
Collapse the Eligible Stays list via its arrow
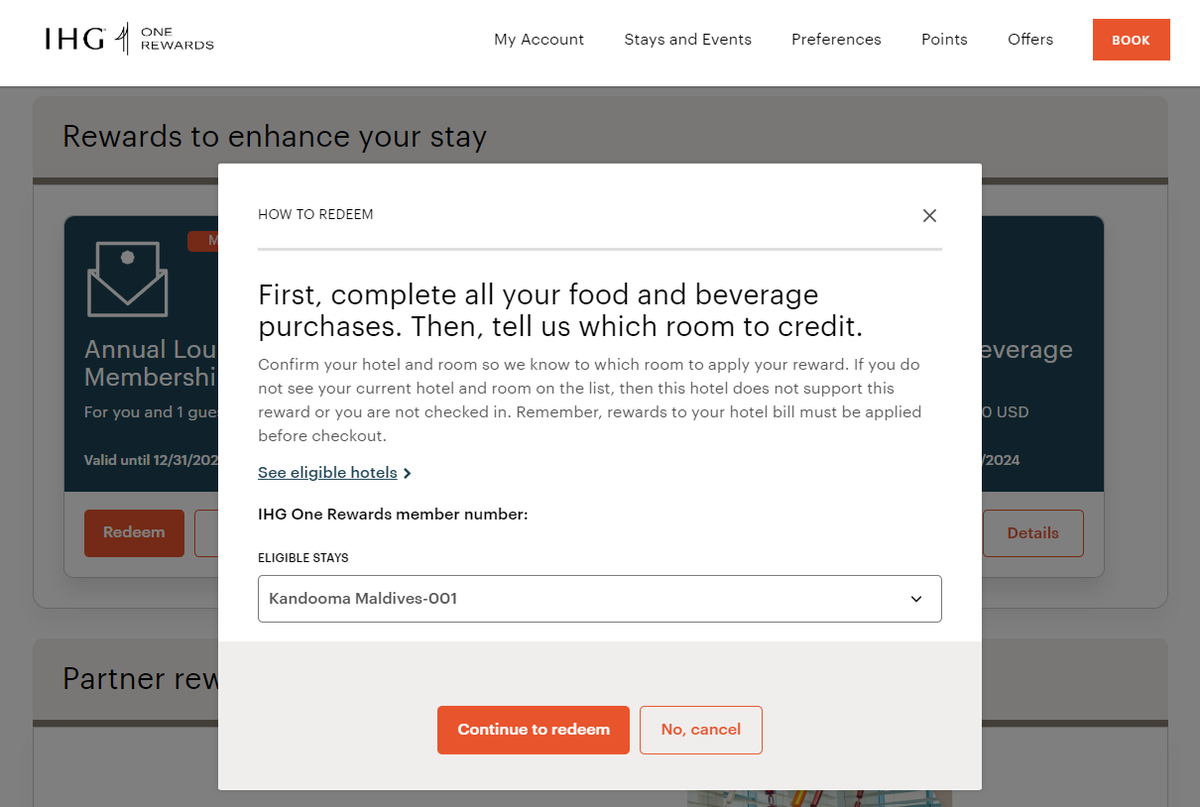point(916,598)
